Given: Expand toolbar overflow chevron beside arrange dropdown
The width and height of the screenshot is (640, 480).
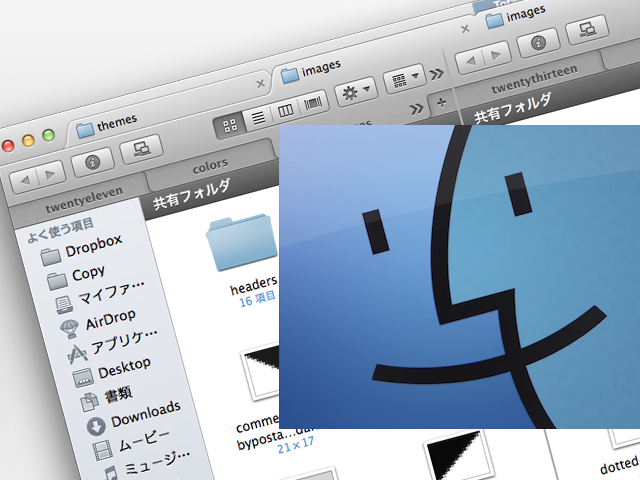Looking at the screenshot, I should (x=436, y=74).
